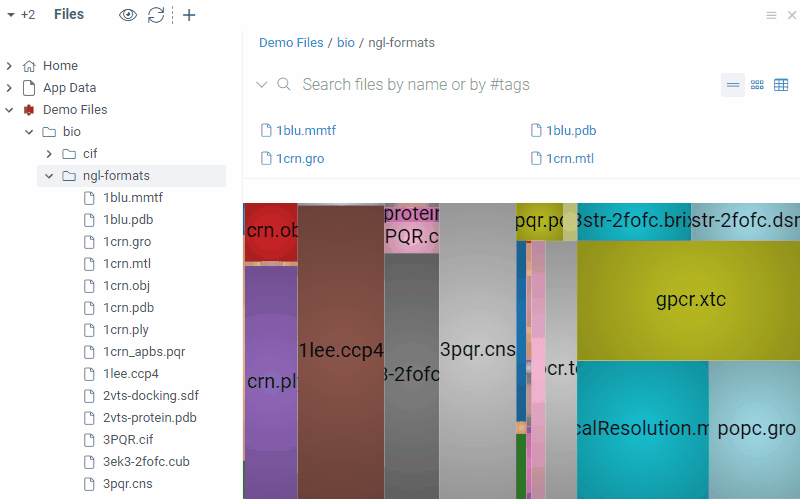Click the popc.gro treemap block
The width and height of the screenshot is (800, 500).
[754, 429]
